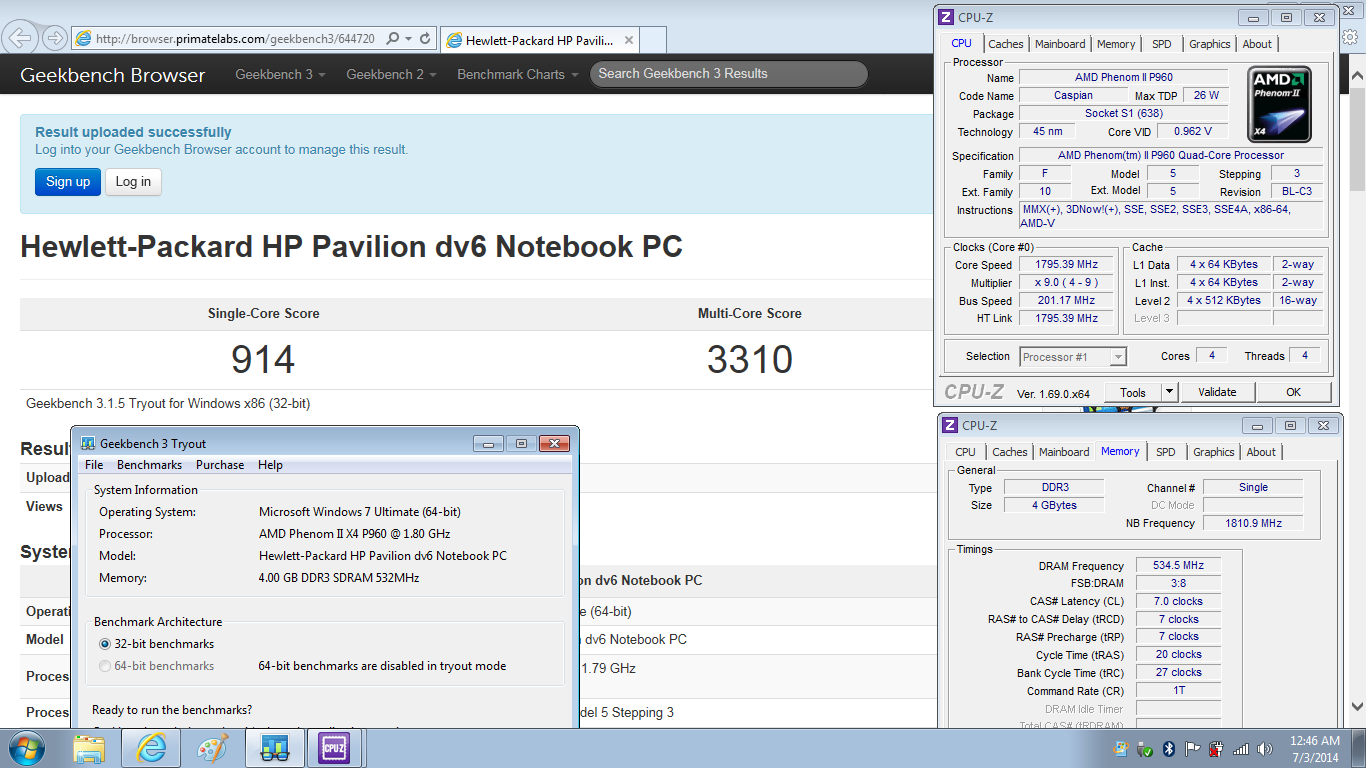Switch to Mainboard tab in lower CPU-Z window

click(x=1064, y=452)
